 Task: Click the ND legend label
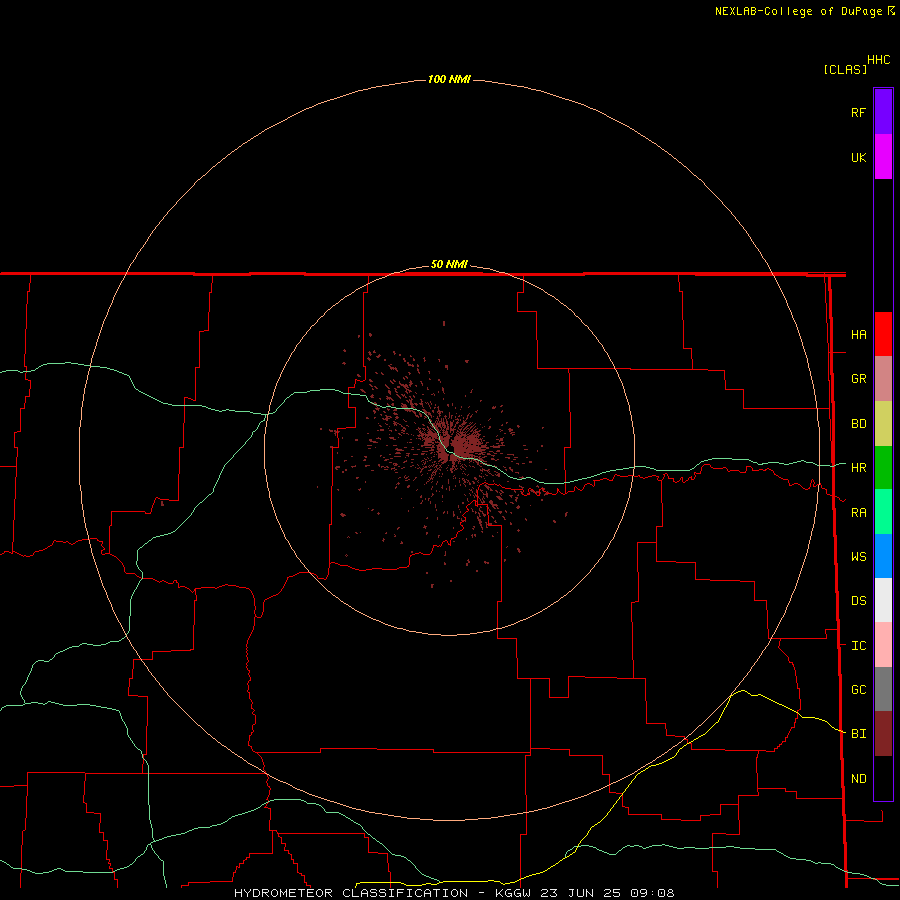pos(858,779)
